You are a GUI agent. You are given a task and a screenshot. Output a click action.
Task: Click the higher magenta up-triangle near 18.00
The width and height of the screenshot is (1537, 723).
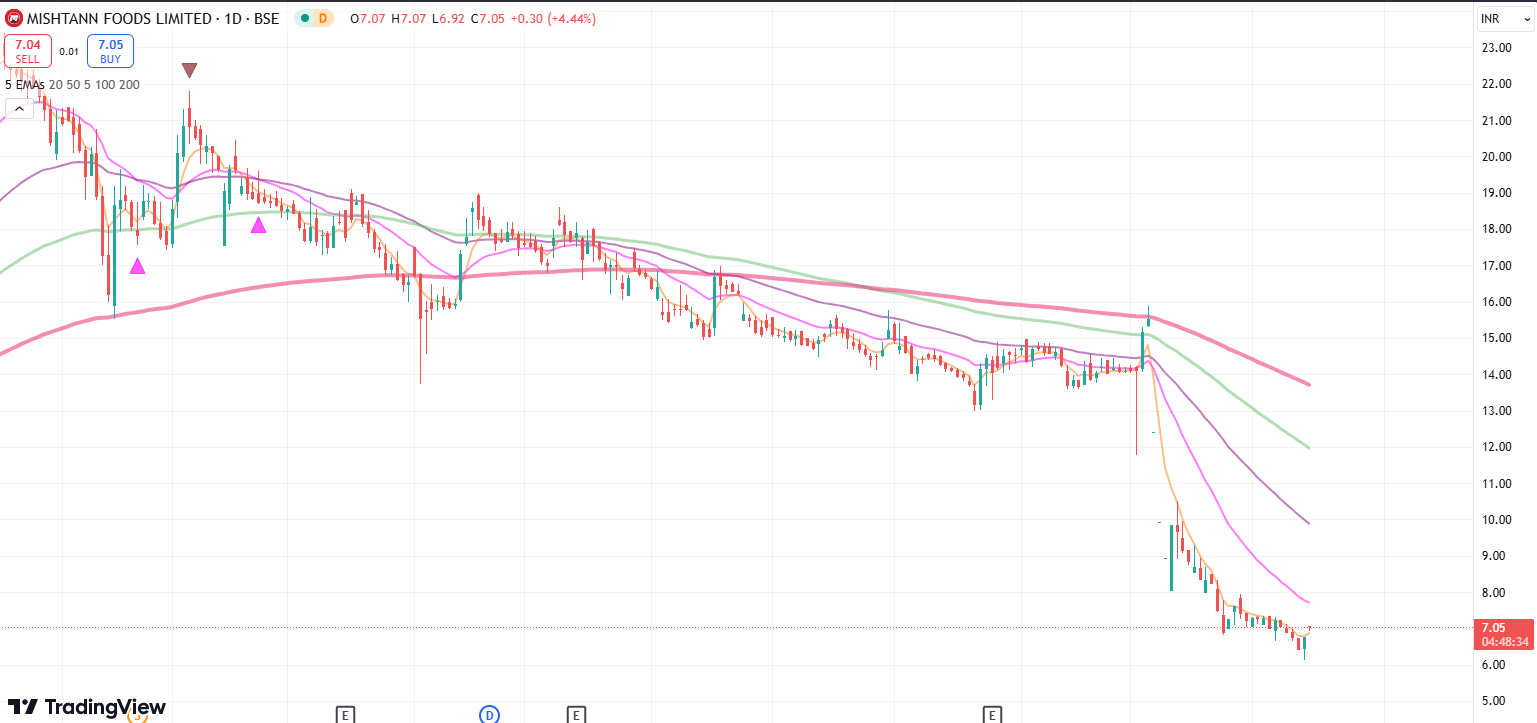pyautogui.click(x=259, y=225)
